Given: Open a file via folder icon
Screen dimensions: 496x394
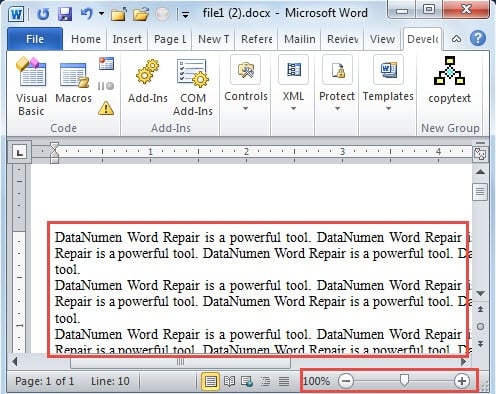Looking at the screenshot, I should click(141, 14).
